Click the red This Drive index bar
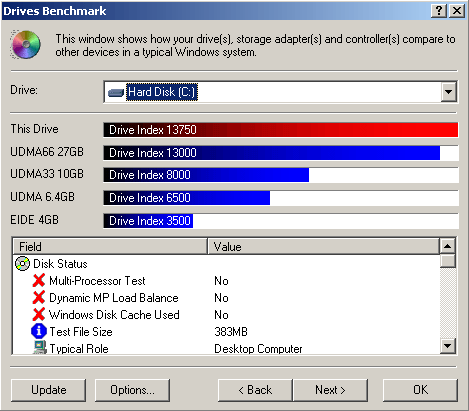This screenshot has height=411, width=469. click(281, 130)
